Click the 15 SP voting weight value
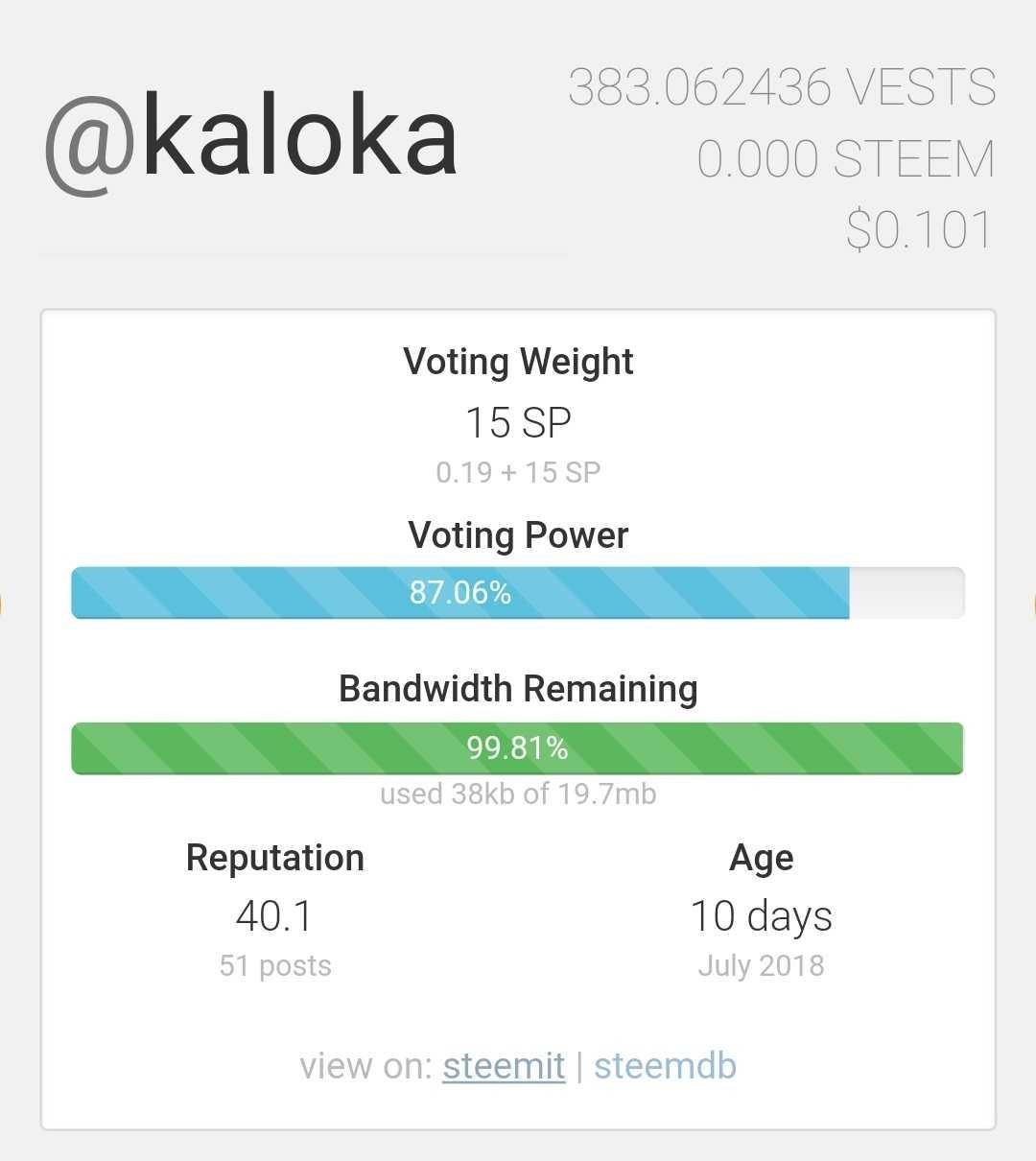This screenshot has width=1036, height=1161. click(x=518, y=423)
